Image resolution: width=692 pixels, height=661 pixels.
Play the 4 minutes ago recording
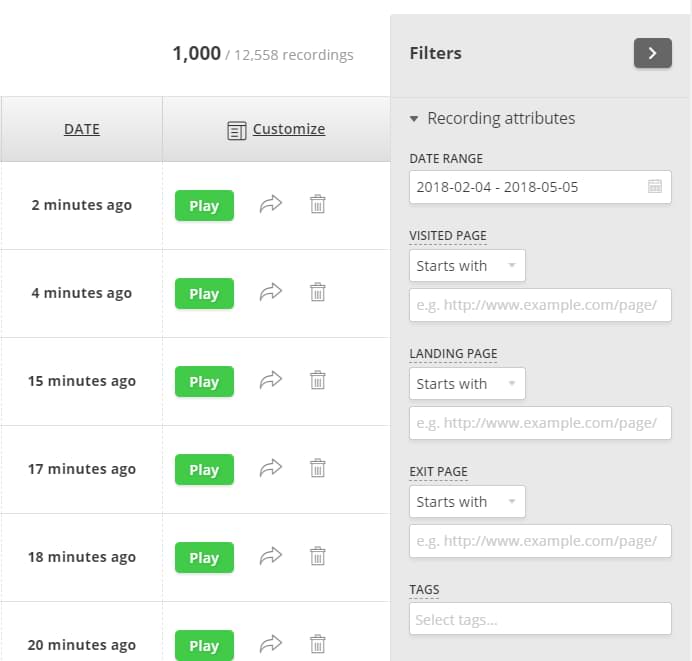click(204, 293)
